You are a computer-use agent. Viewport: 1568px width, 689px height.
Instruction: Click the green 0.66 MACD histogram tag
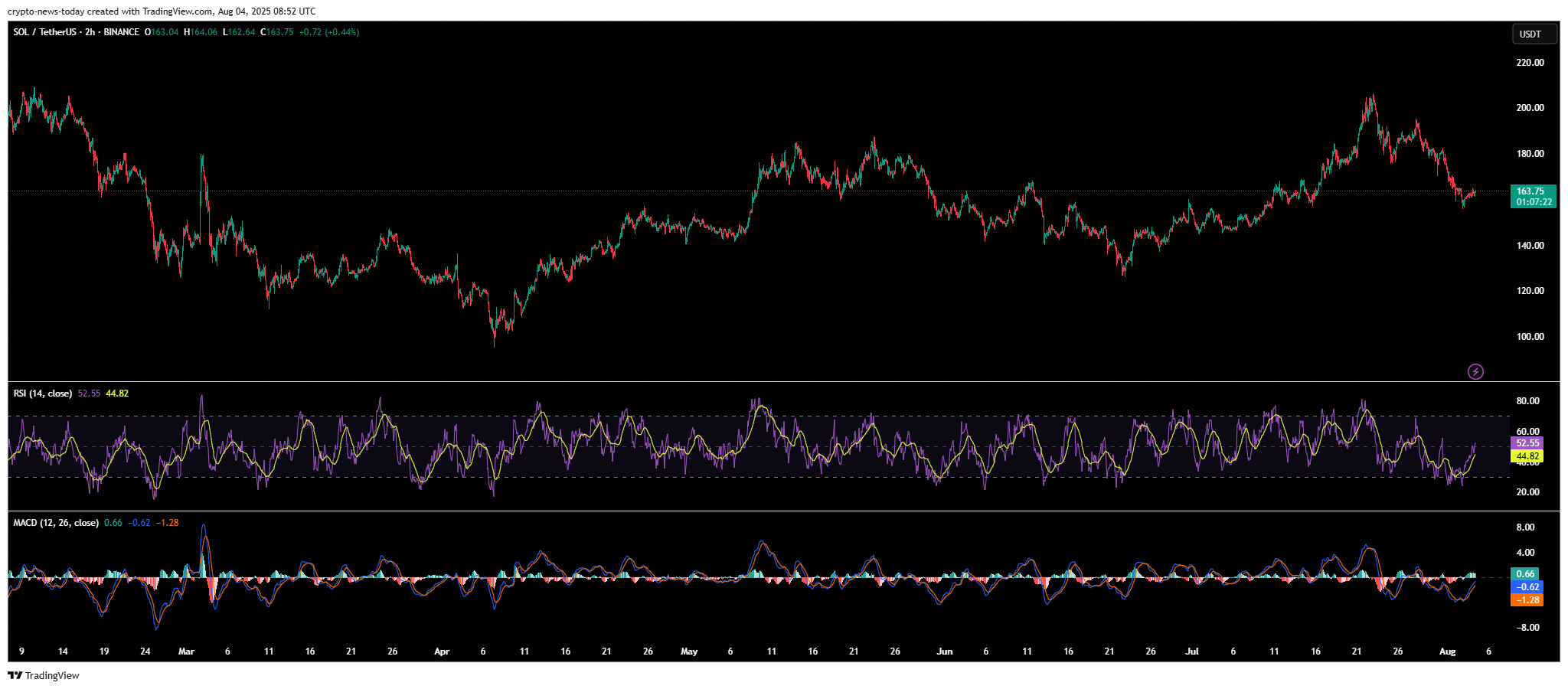coord(1526,574)
